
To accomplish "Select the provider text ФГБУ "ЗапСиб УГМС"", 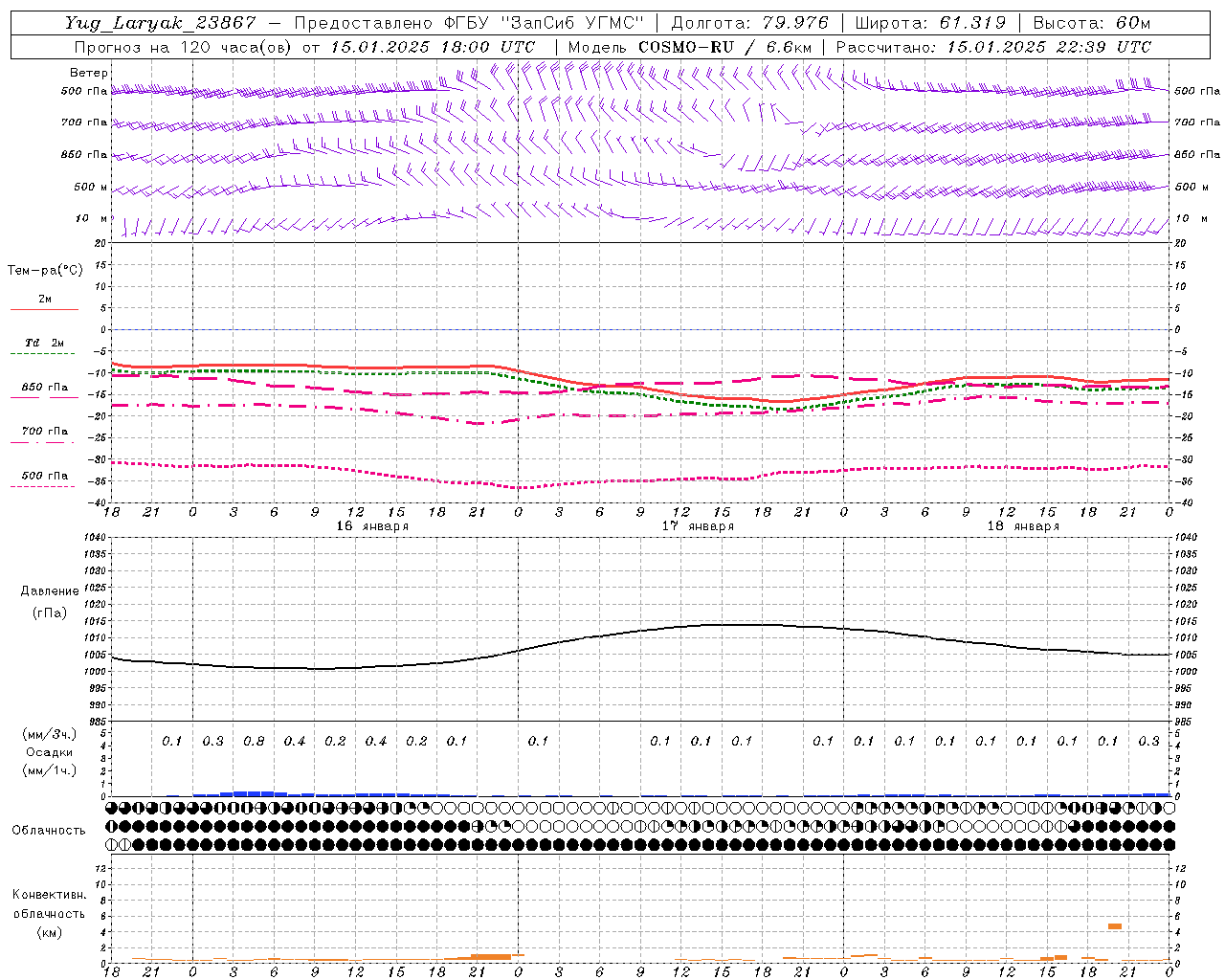I will click(x=545, y=23).
